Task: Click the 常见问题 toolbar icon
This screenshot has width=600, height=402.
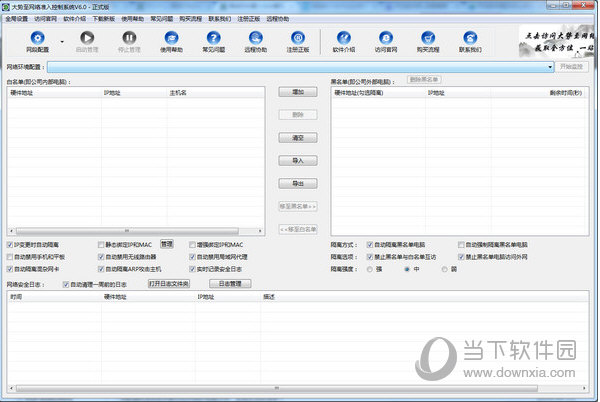Action: (213, 41)
